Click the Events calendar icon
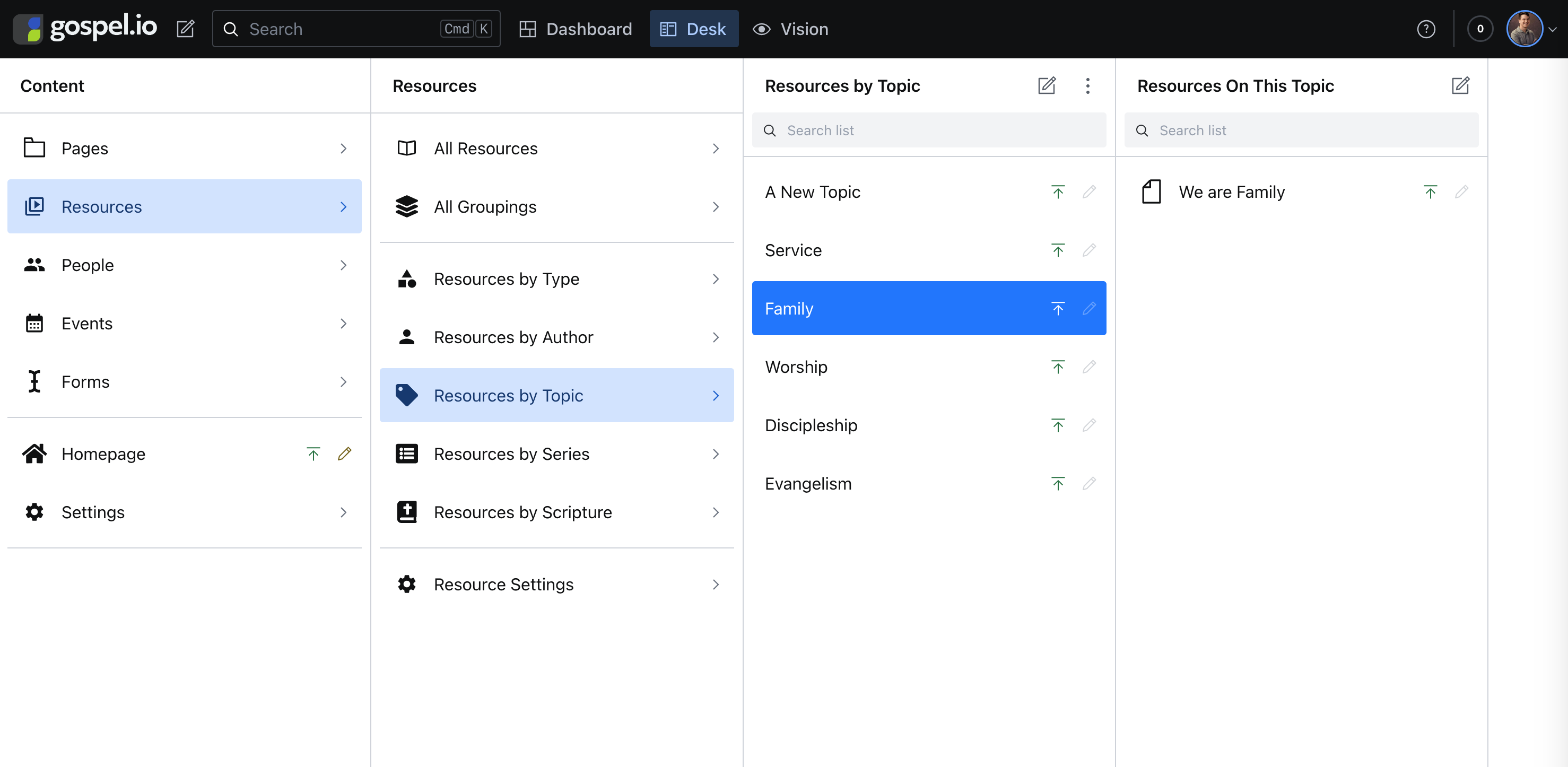 [x=34, y=323]
